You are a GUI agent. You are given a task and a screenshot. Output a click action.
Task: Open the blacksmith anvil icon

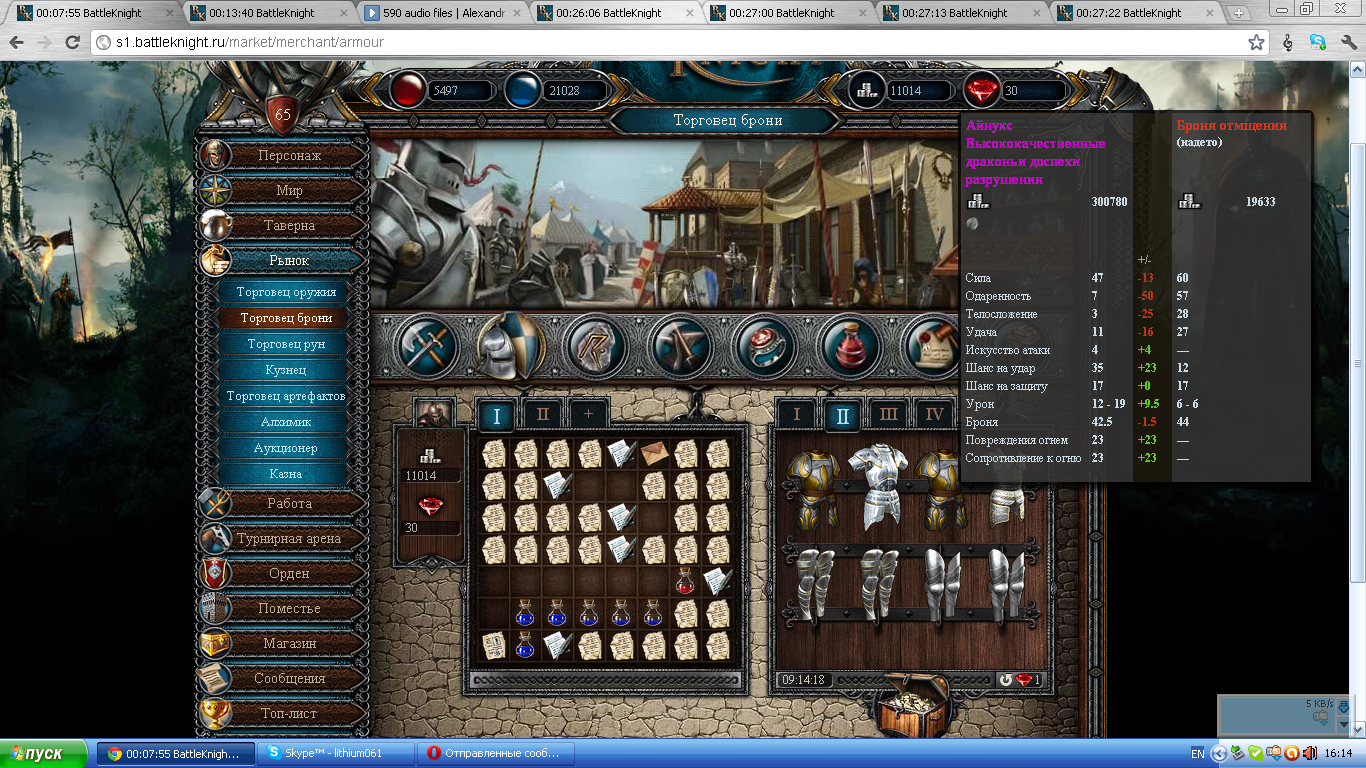point(681,346)
